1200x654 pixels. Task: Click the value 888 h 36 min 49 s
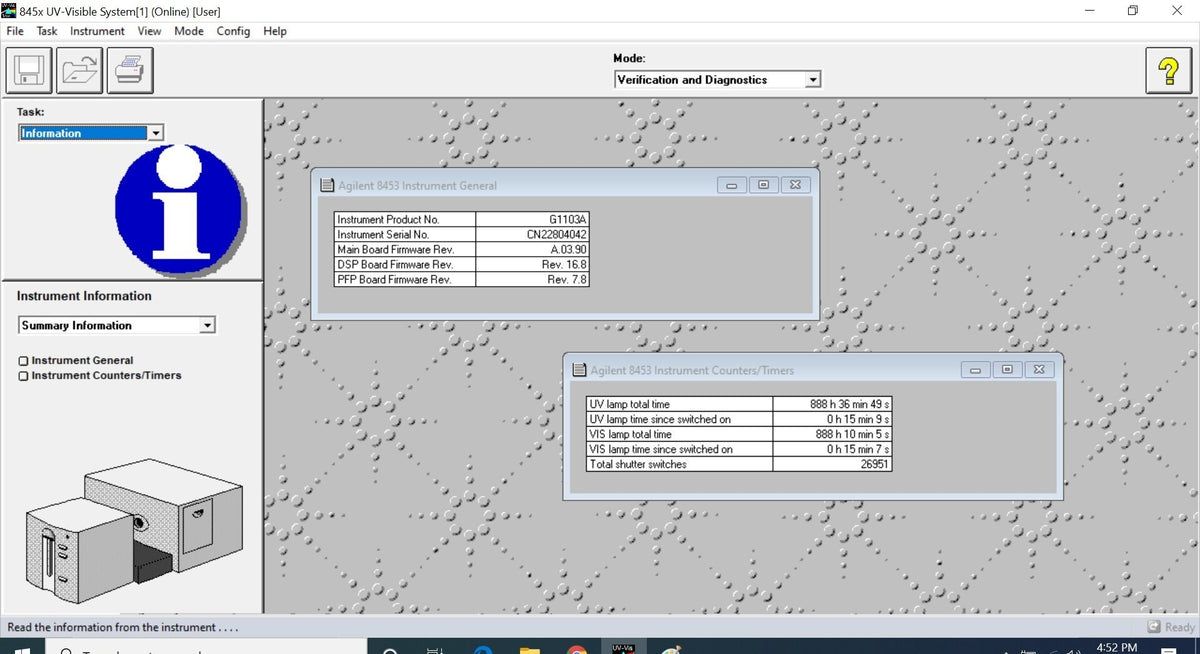pos(850,405)
